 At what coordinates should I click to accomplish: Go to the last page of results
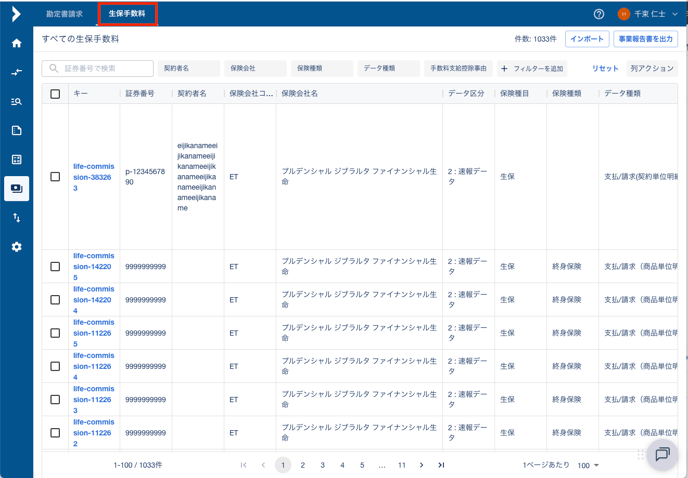click(441, 465)
